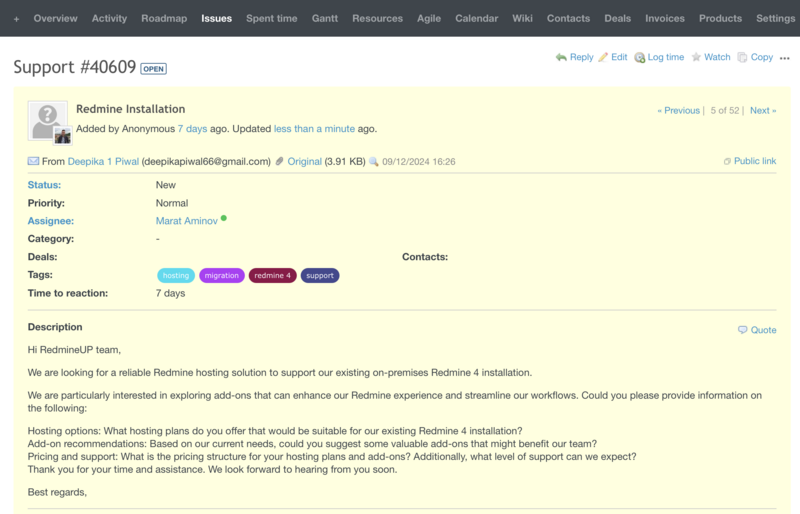Open the Spent time tab

271,18
